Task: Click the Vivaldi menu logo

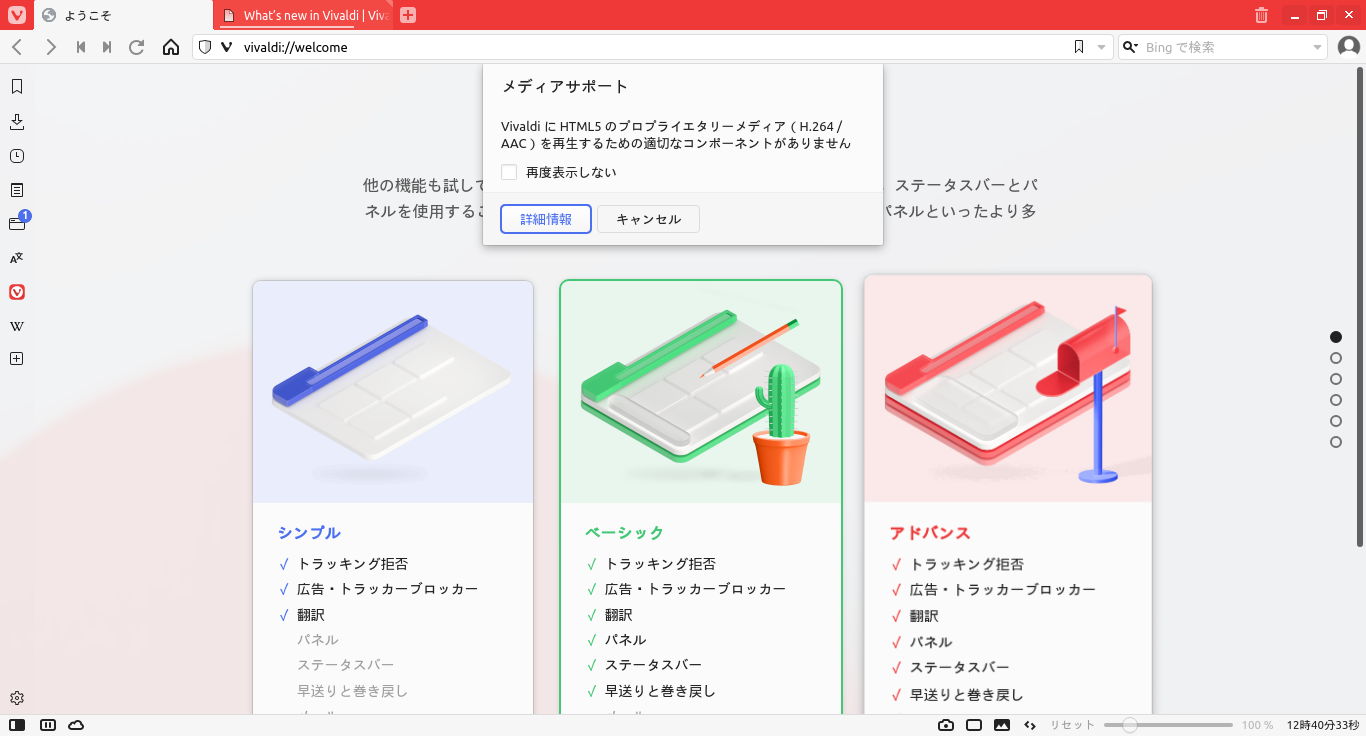Action: click(x=17, y=15)
